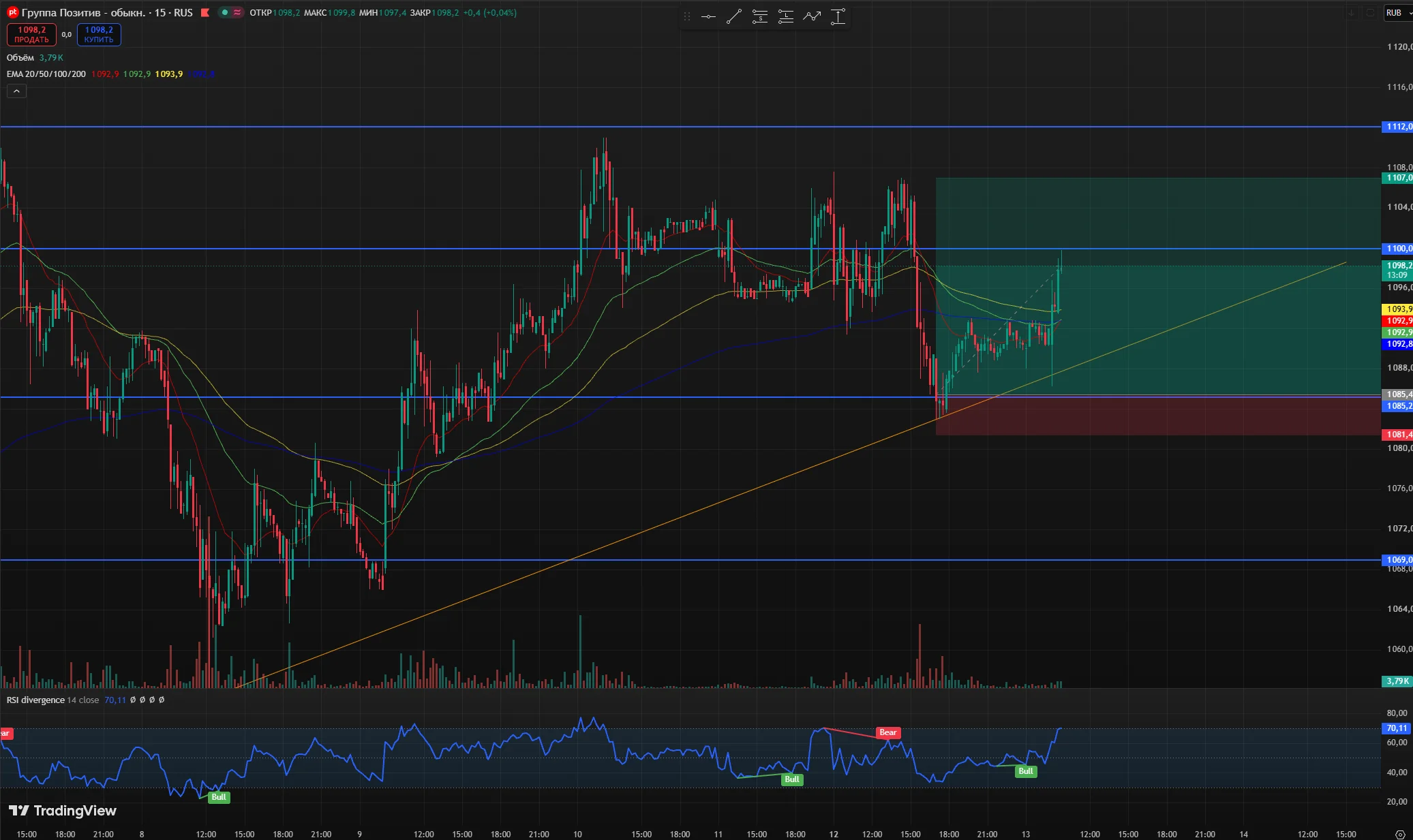Click the Bull label near date 12
Screen dimensions: 1413x840
coord(792,779)
